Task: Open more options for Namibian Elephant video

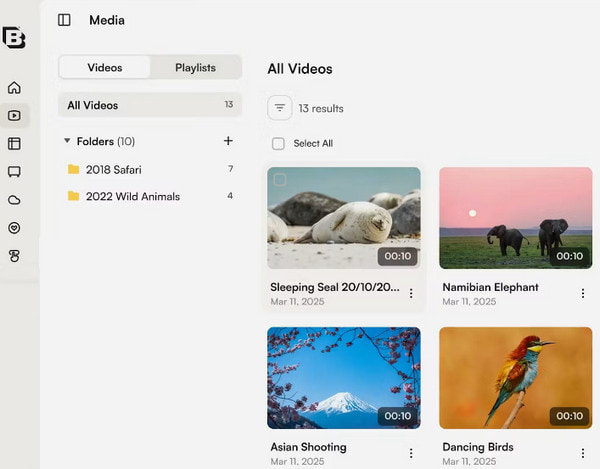Action: [583, 293]
